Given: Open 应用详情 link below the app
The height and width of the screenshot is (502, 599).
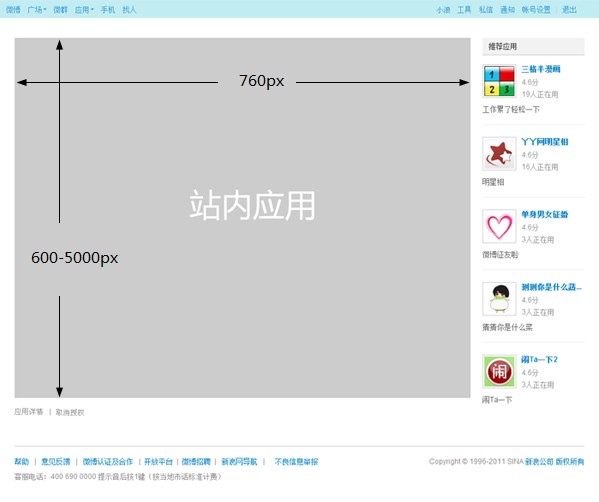Looking at the screenshot, I should 29,412.
